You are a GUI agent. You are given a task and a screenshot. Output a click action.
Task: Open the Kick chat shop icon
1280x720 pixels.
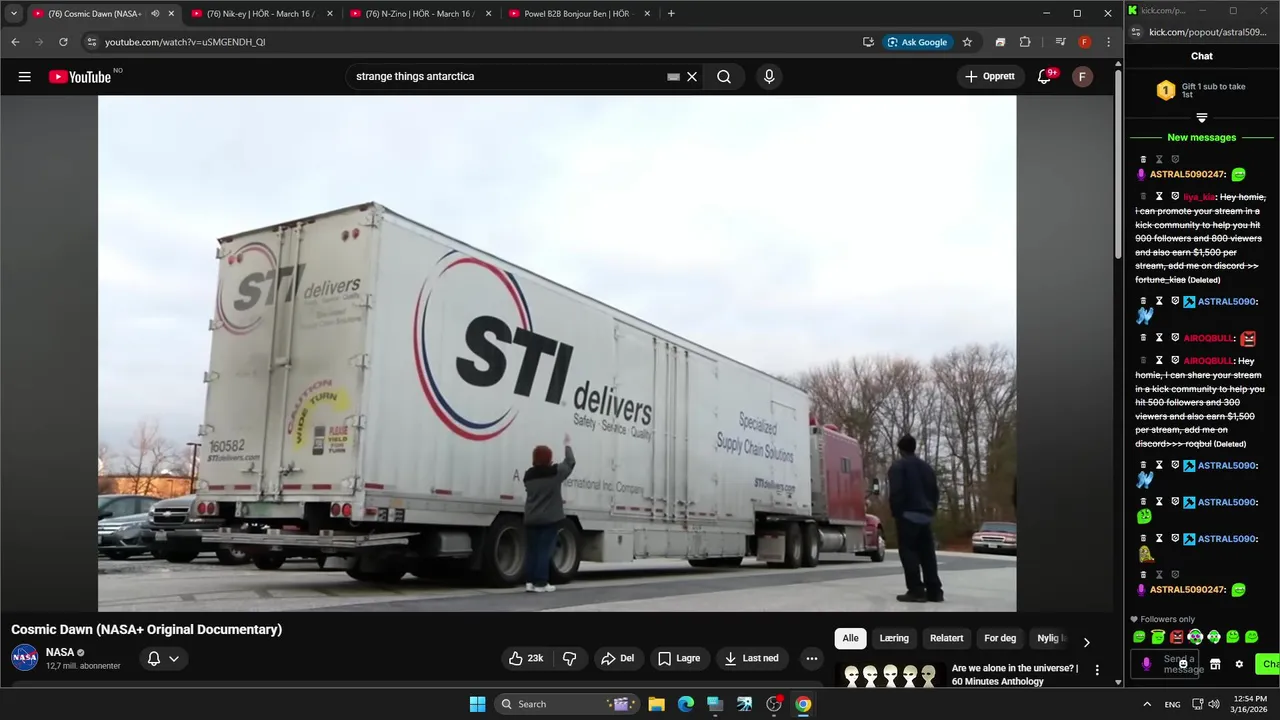pos(1215,664)
